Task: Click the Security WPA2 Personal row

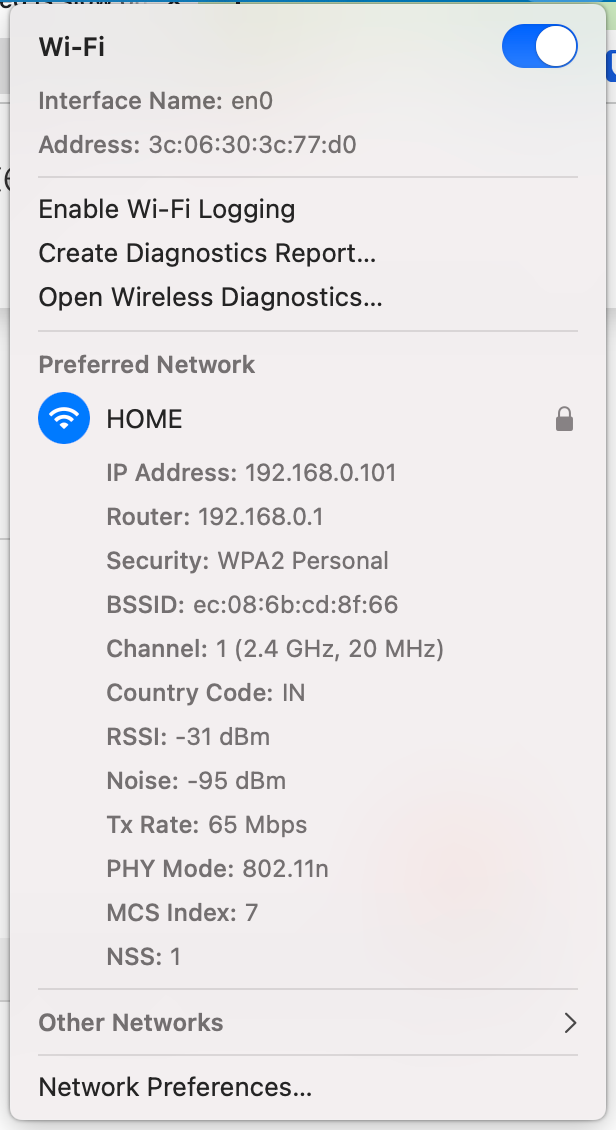Action: coord(247,561)
